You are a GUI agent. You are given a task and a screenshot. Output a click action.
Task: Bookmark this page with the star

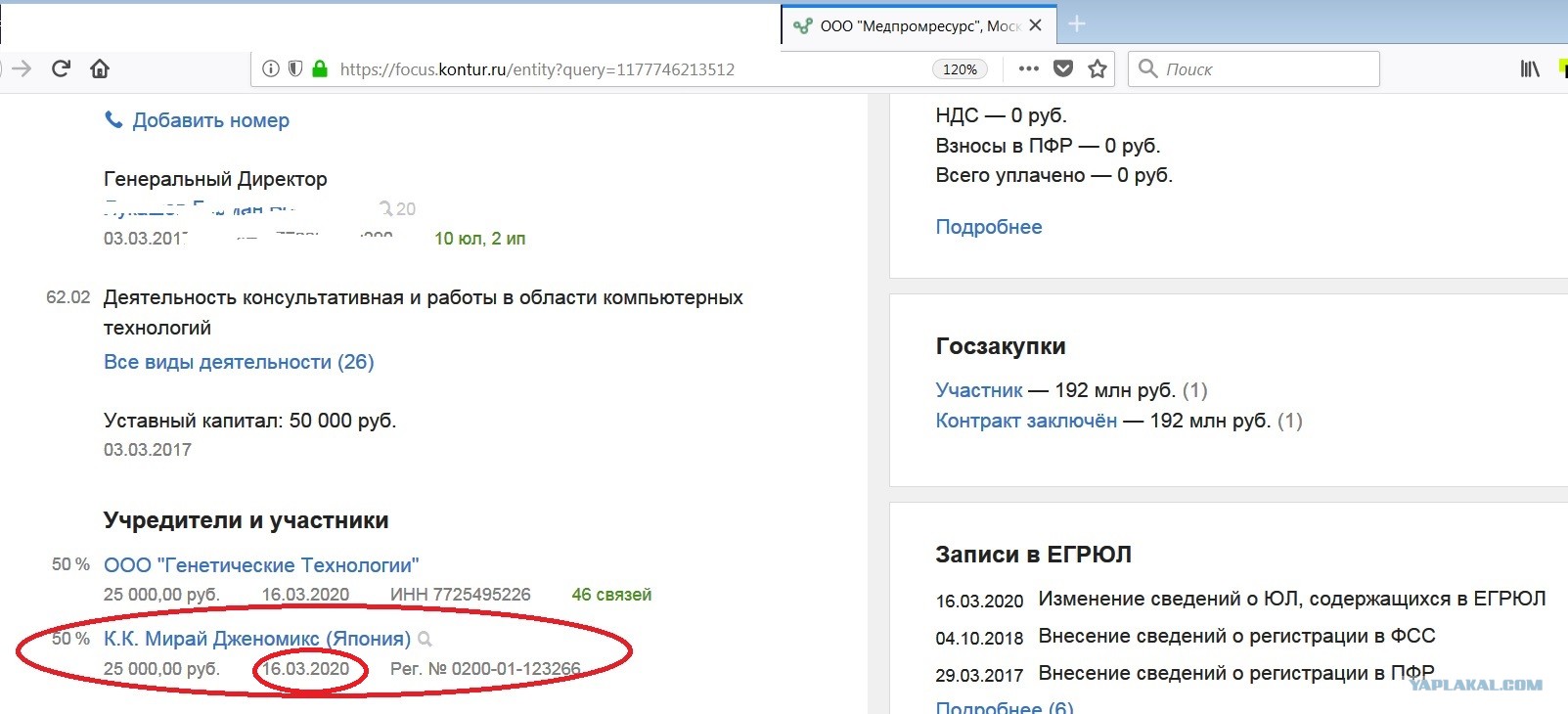(x=1098, y=68)
